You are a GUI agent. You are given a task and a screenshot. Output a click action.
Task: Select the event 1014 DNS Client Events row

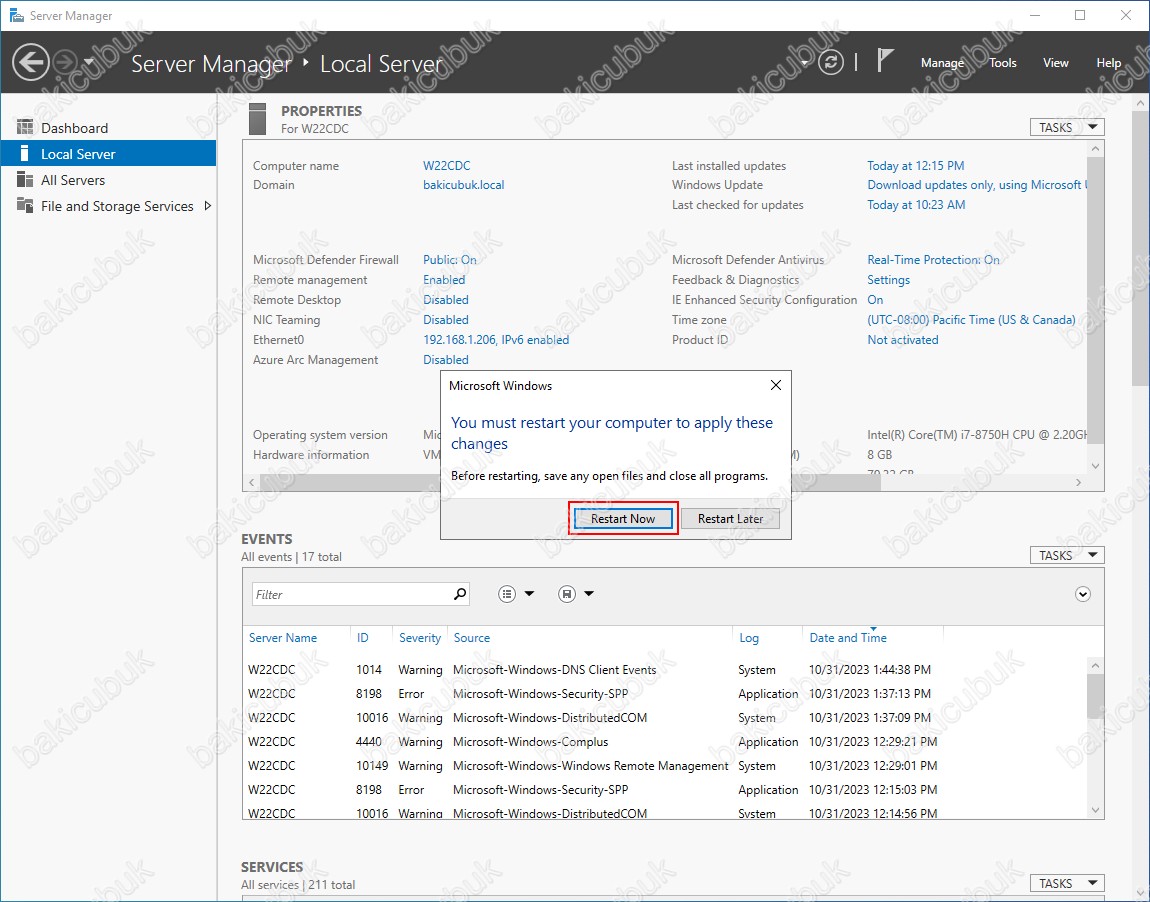[664, 670]
